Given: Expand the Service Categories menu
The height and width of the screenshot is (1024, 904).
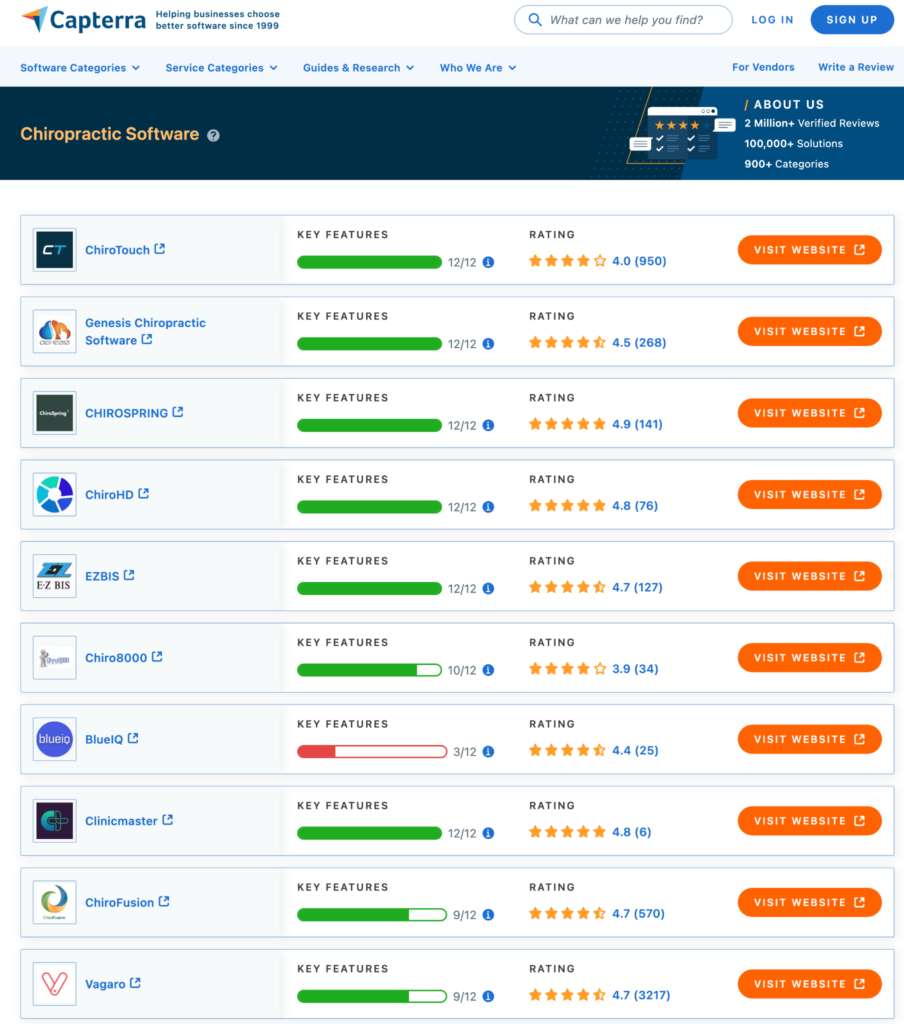Looking at the screenshot, I should point(221,68).
